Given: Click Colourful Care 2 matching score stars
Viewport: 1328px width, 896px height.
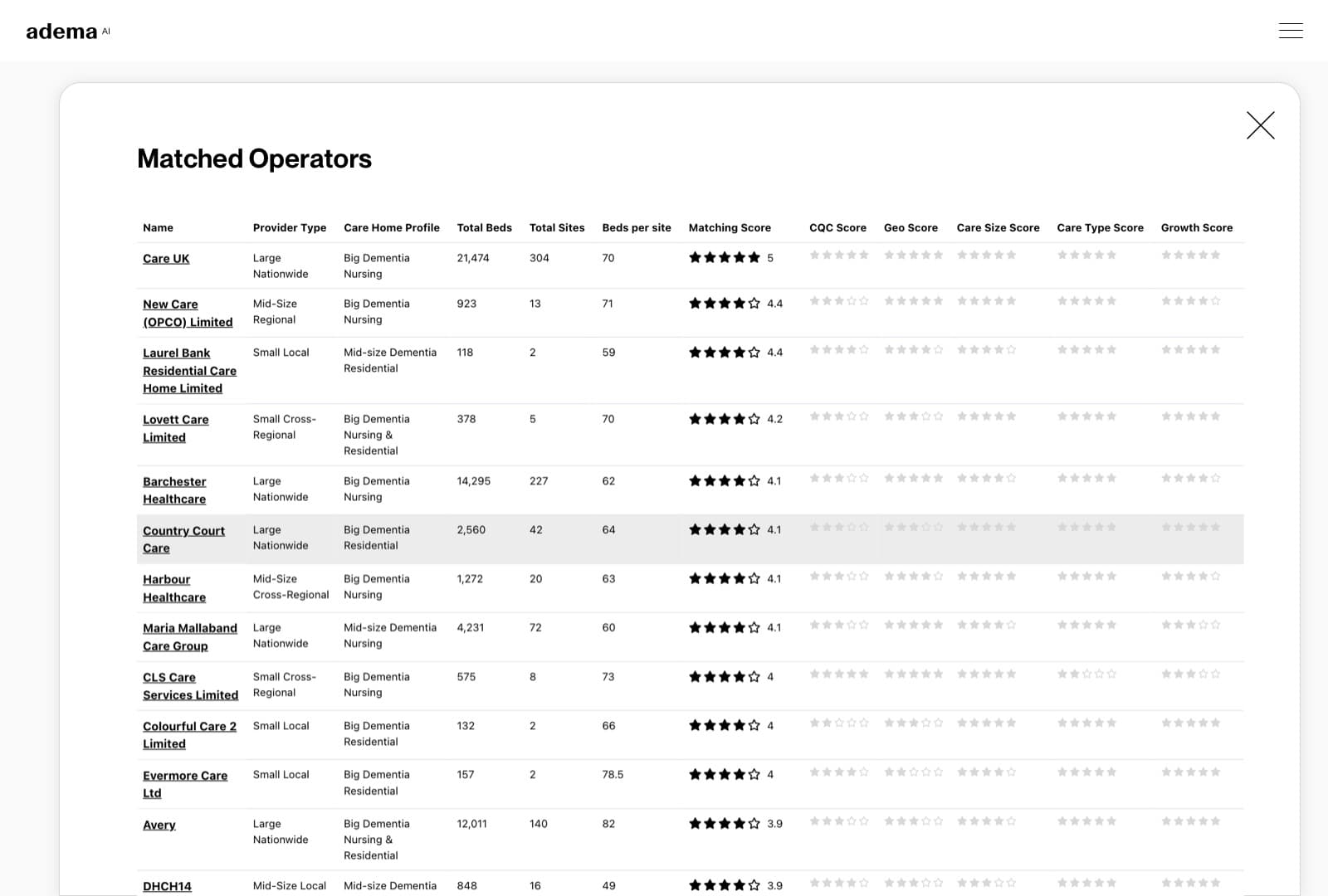Looking at the screenshot, I should (725, 725).
